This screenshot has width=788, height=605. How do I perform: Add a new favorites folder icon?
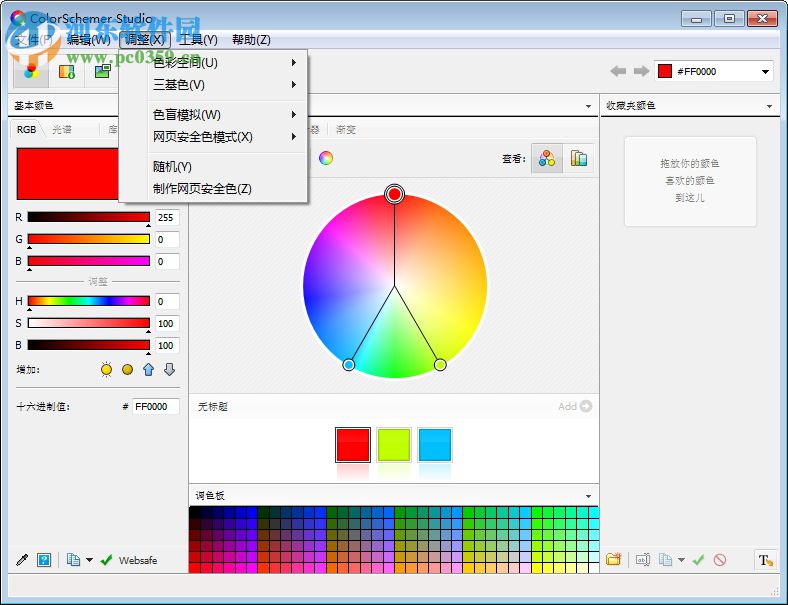[614, 559]
